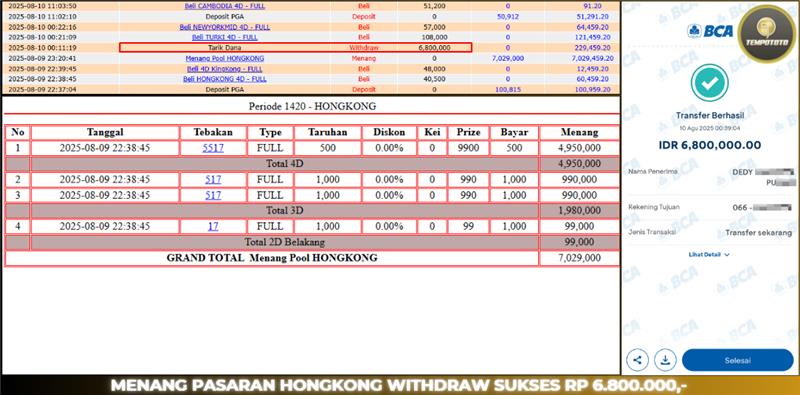The width and height of the screenshot is (800, 395).
Task: Click the BCA share icon button
Action: (x=637, y=360)
